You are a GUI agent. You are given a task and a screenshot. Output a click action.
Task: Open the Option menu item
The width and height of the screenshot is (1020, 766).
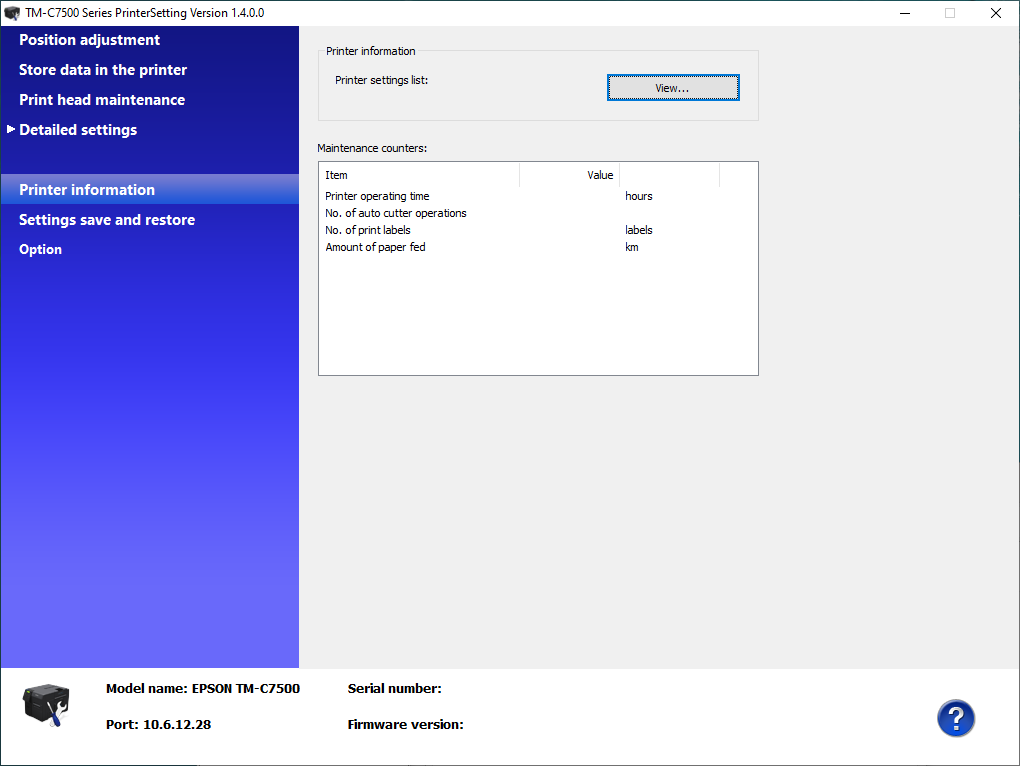coord(40,250)
